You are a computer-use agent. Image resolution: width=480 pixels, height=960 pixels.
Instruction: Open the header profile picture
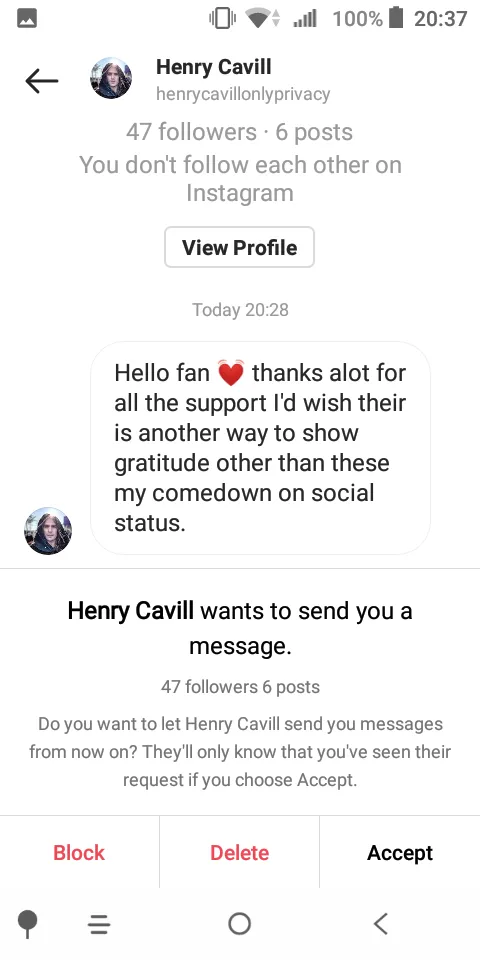(111, 78)
